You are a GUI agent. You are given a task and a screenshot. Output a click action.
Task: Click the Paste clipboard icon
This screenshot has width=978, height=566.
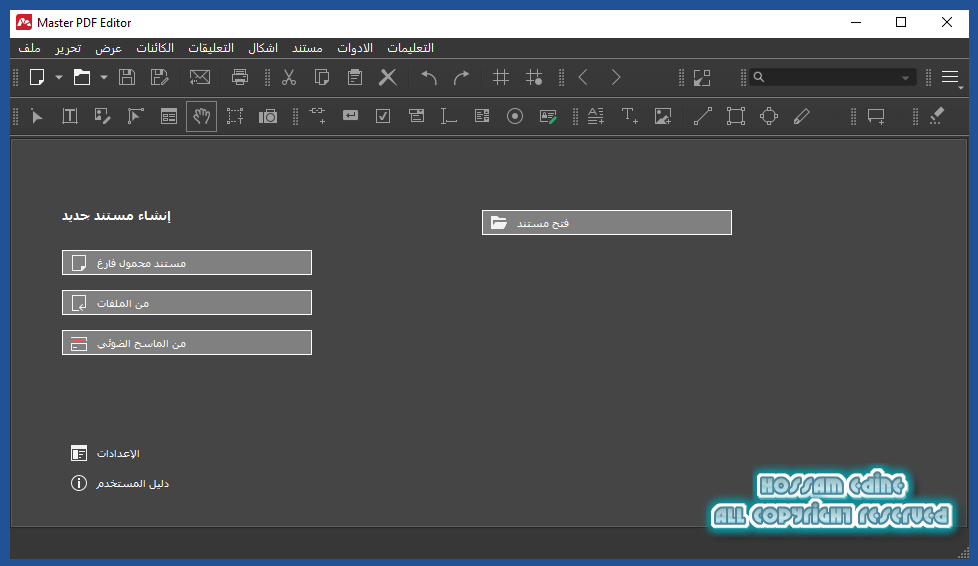[x=355, y=77]
